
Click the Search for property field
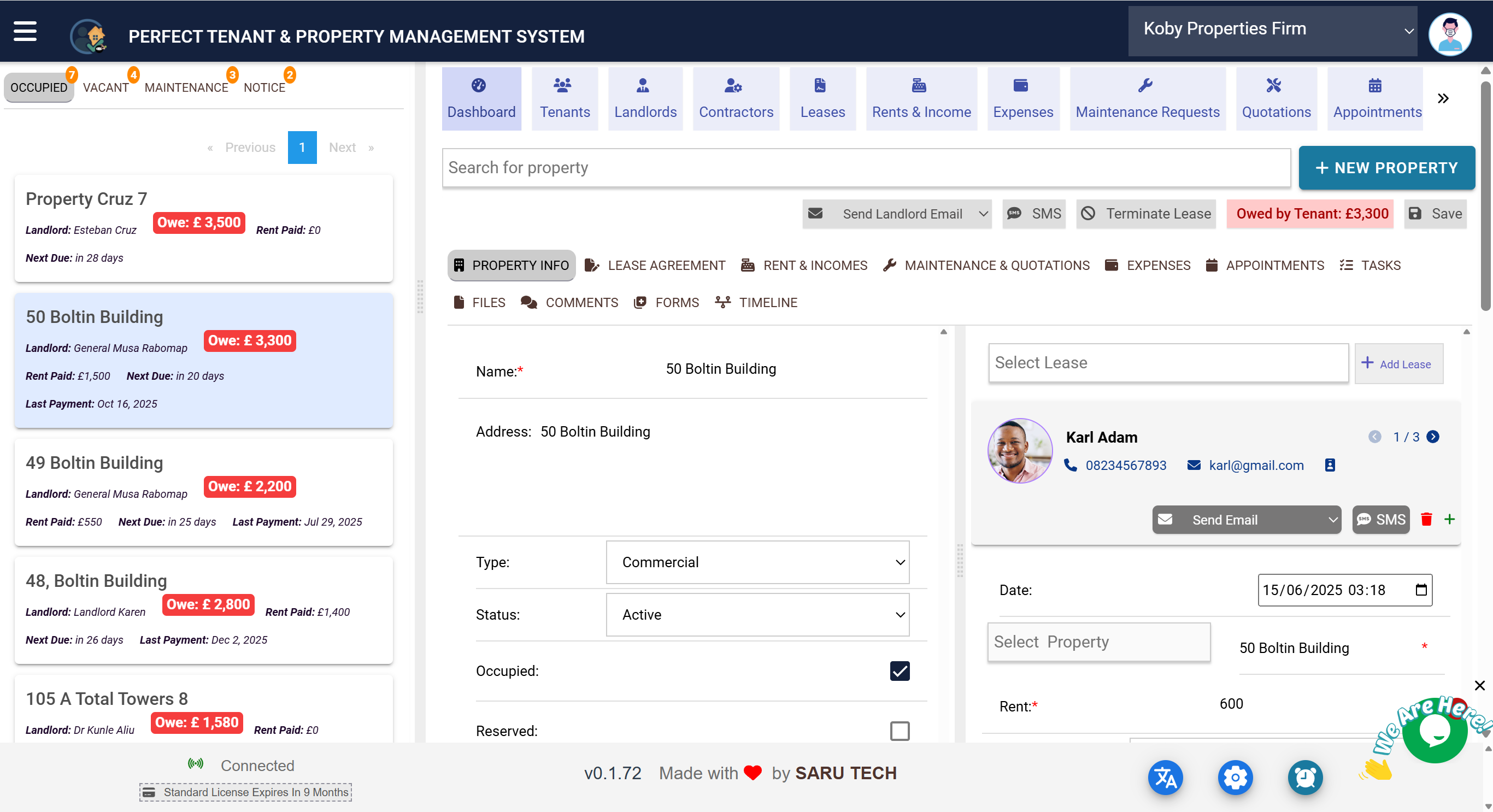(x=865, y=168)
